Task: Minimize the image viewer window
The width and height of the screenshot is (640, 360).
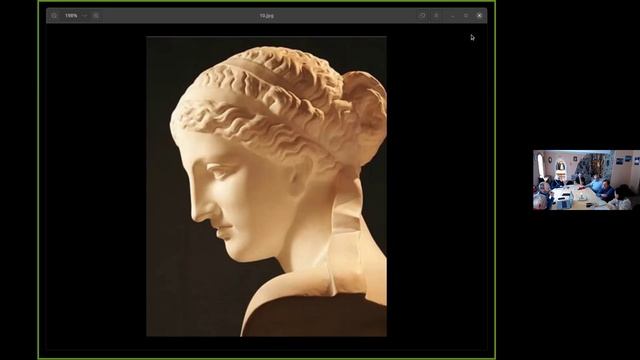Action: coord(453,16)
